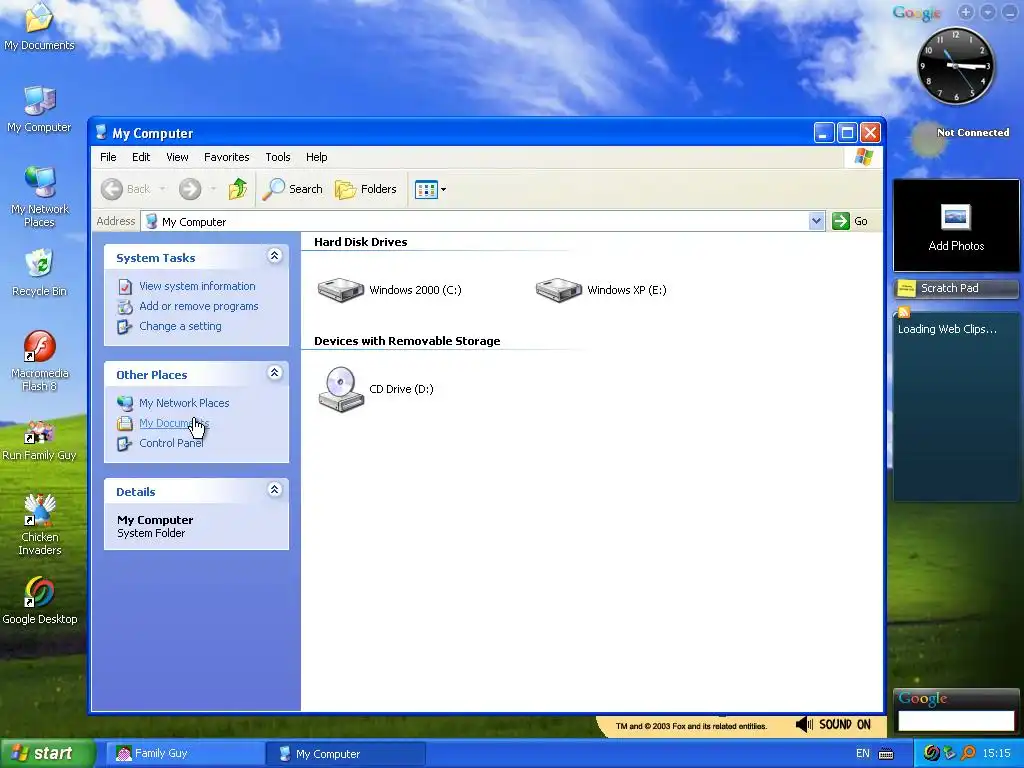
Task: Select My Network Places desktop icon
Action: [39, 197]
